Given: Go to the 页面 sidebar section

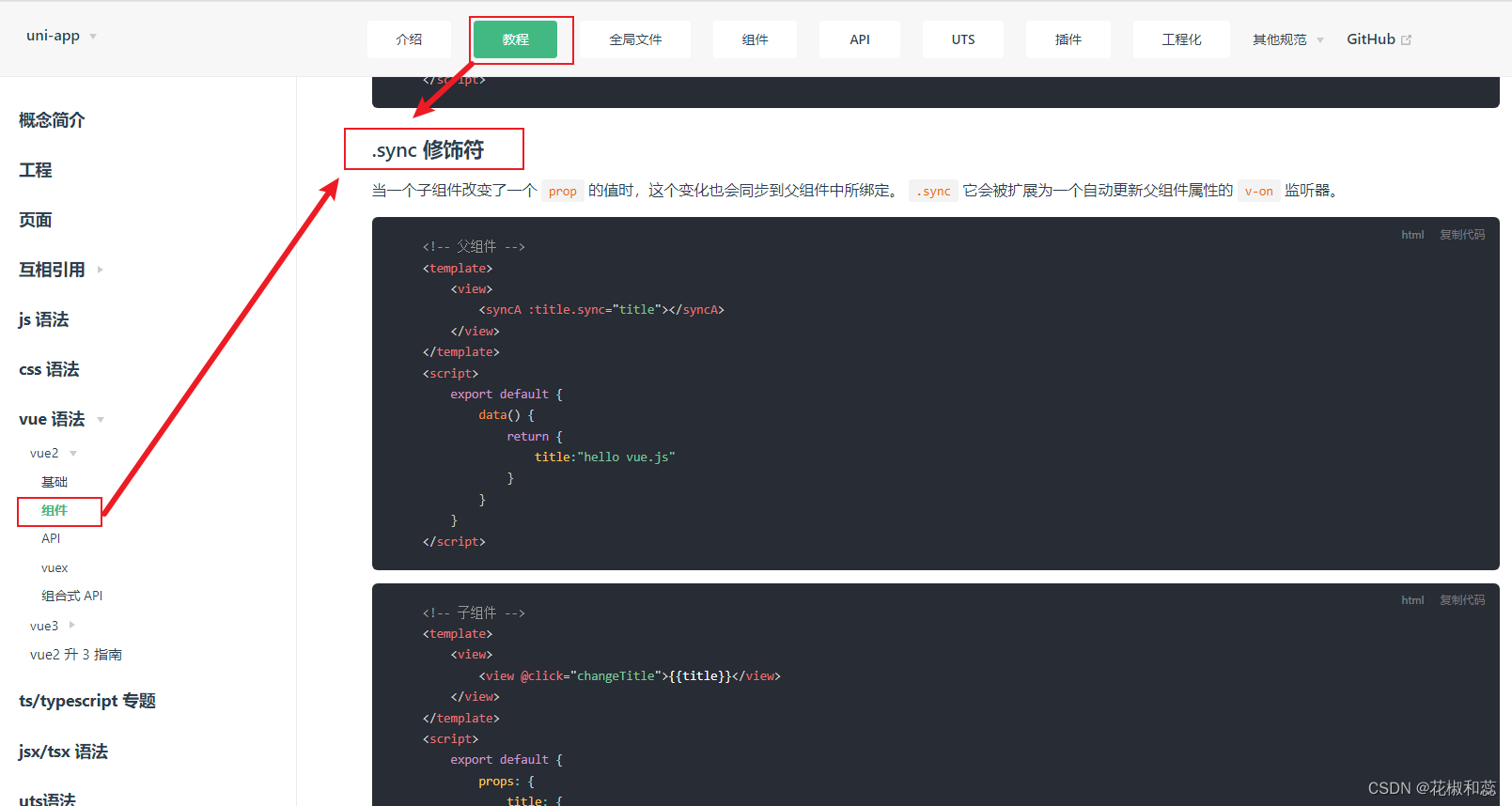Looking at the screenshot, I should click(x=36, y=220).
